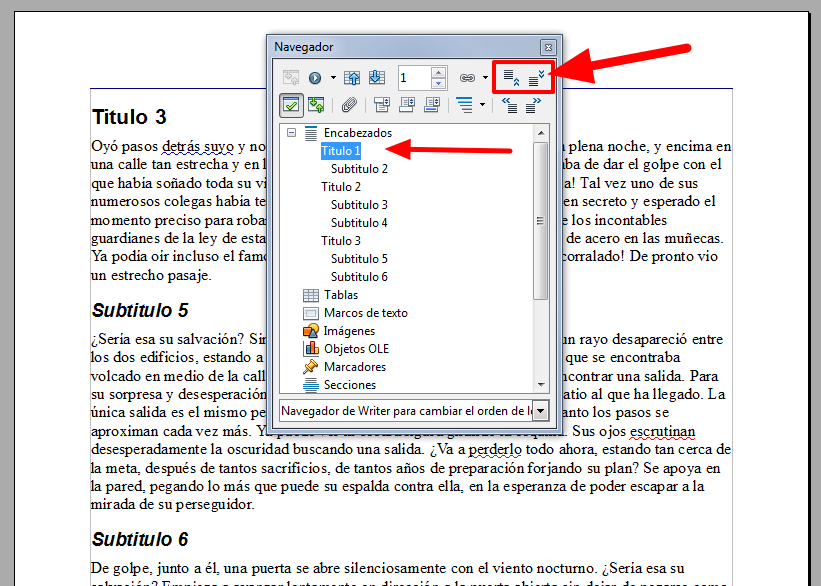Viewport: 821px width, 586px height.
Task: Click the page number field
Action: (x=414, y=78)
